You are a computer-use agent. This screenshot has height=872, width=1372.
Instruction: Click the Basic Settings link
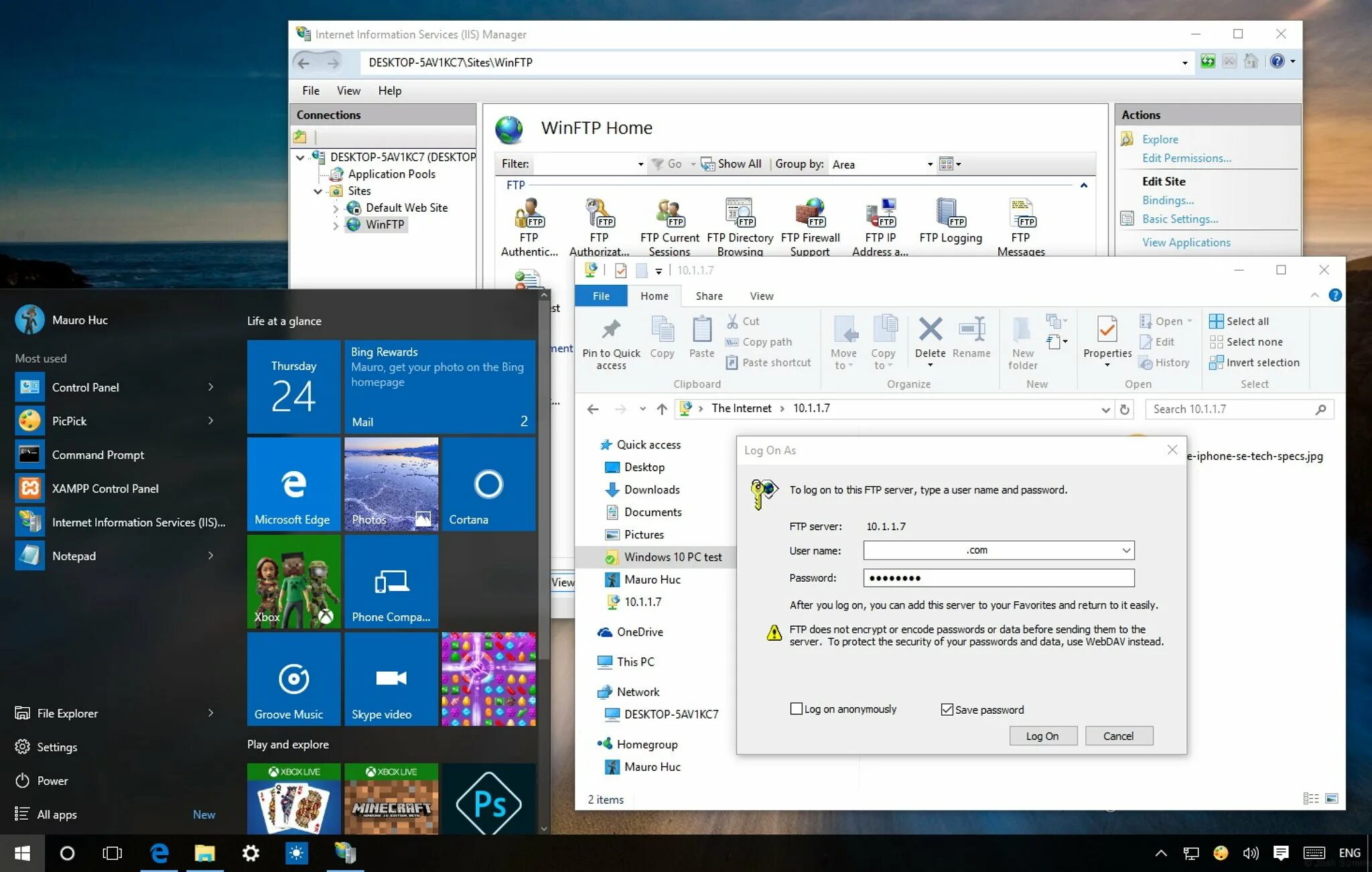(1180, 219)
